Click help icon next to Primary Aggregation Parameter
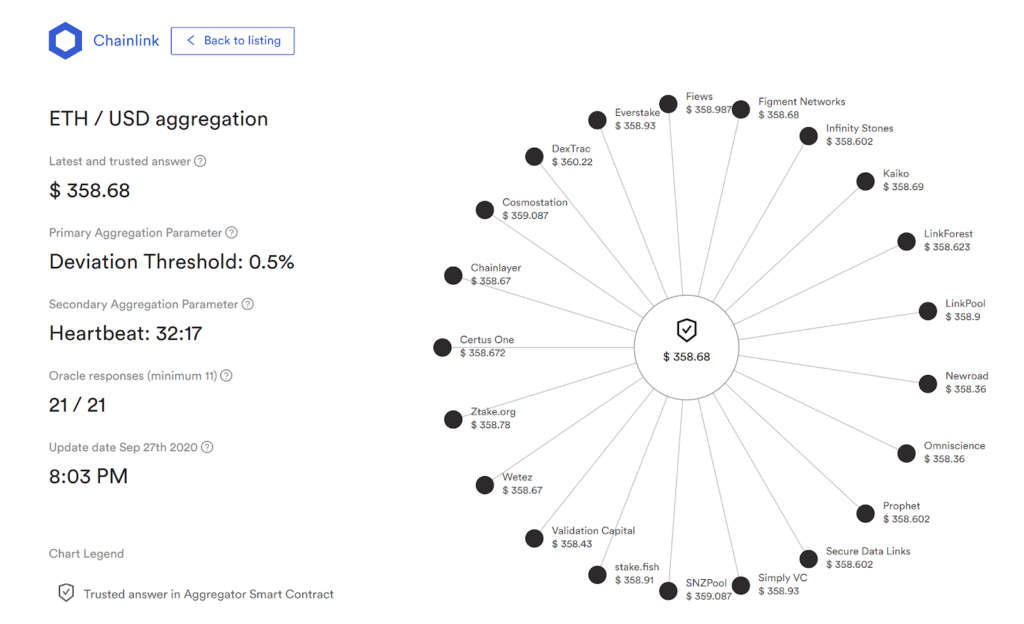The width and height of the screenshot is (1024, 624). click(x=232, y=233)
